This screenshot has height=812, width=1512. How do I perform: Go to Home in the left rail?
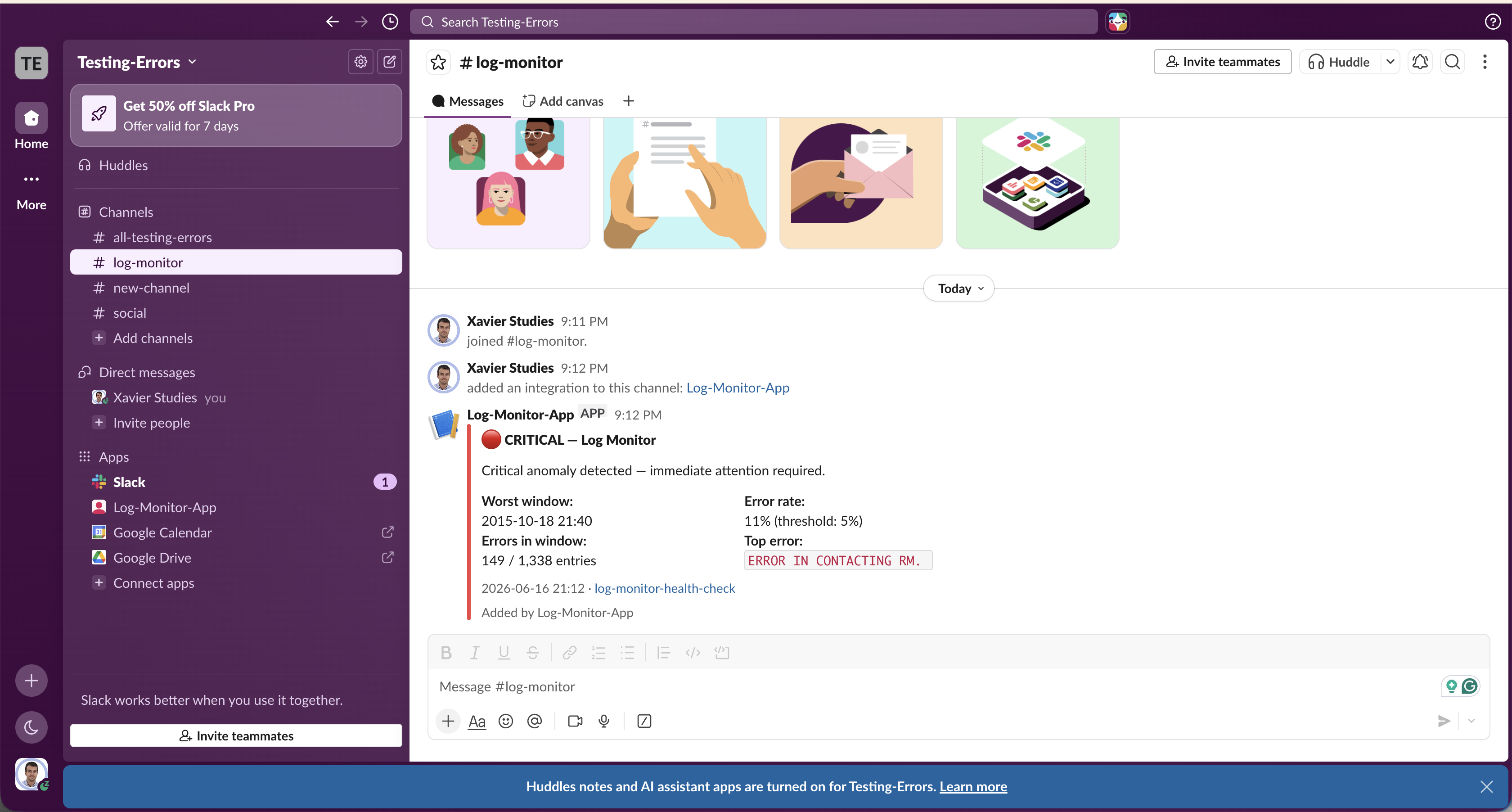(31, 126)
